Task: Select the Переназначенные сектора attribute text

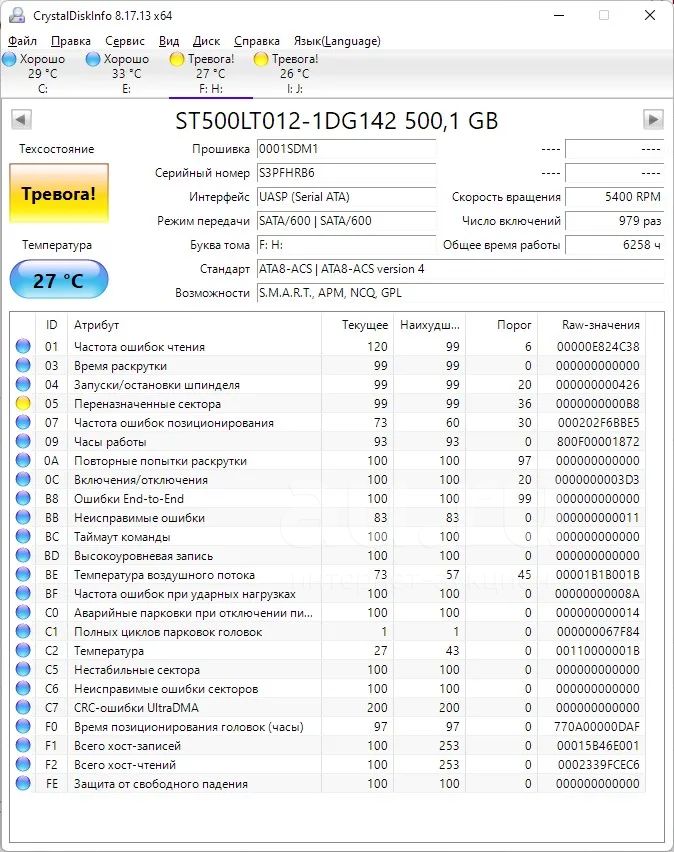Action: click(147, 404)
